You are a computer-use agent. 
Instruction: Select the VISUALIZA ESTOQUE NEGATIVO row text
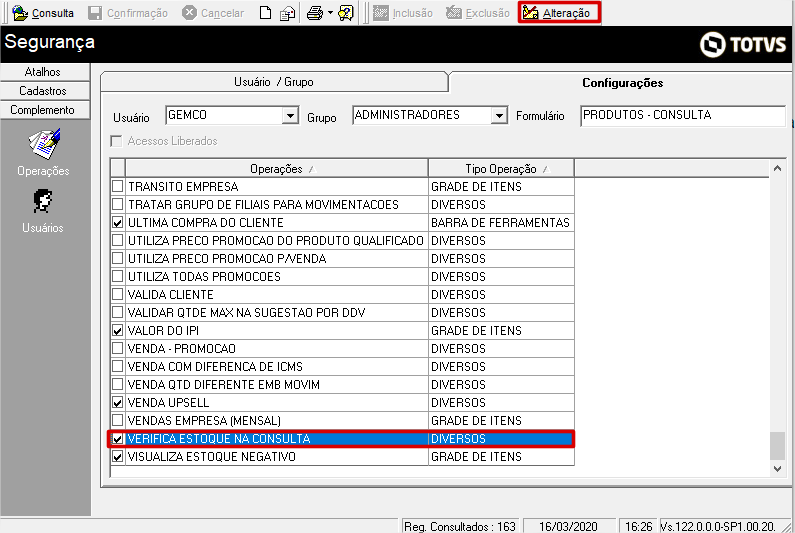212,456
